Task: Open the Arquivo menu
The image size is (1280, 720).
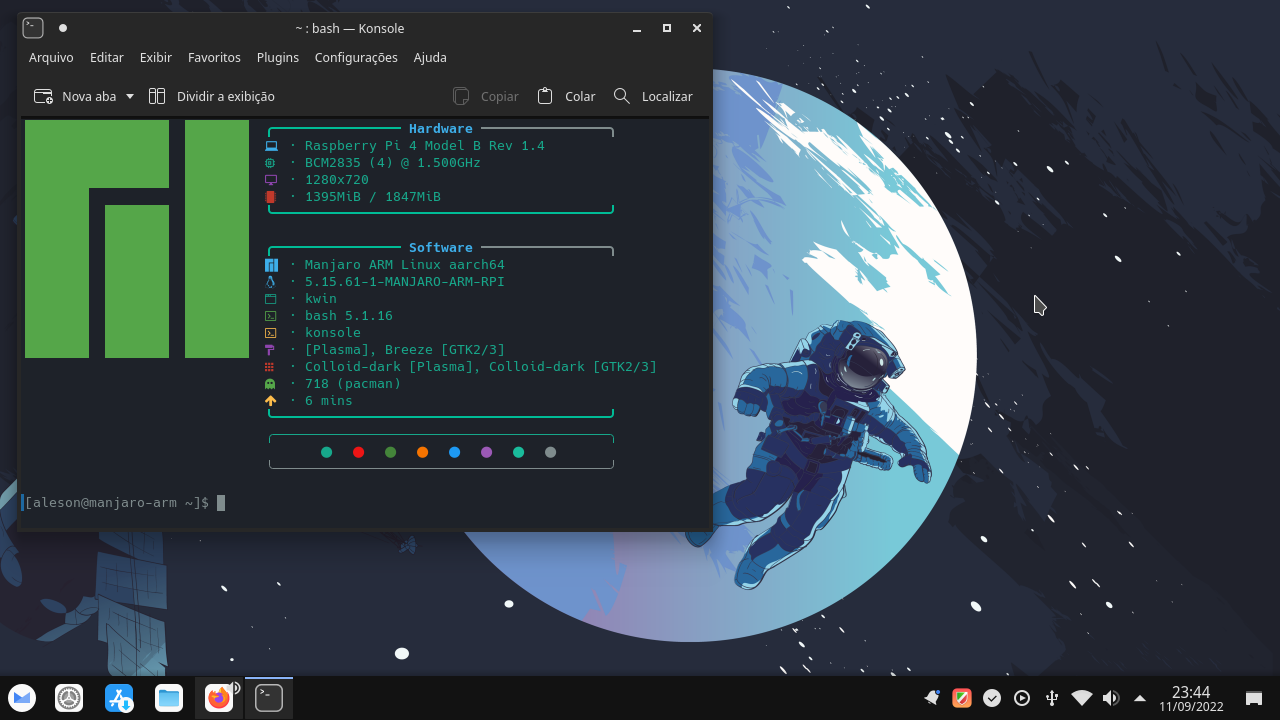Action: pos(51,57)
